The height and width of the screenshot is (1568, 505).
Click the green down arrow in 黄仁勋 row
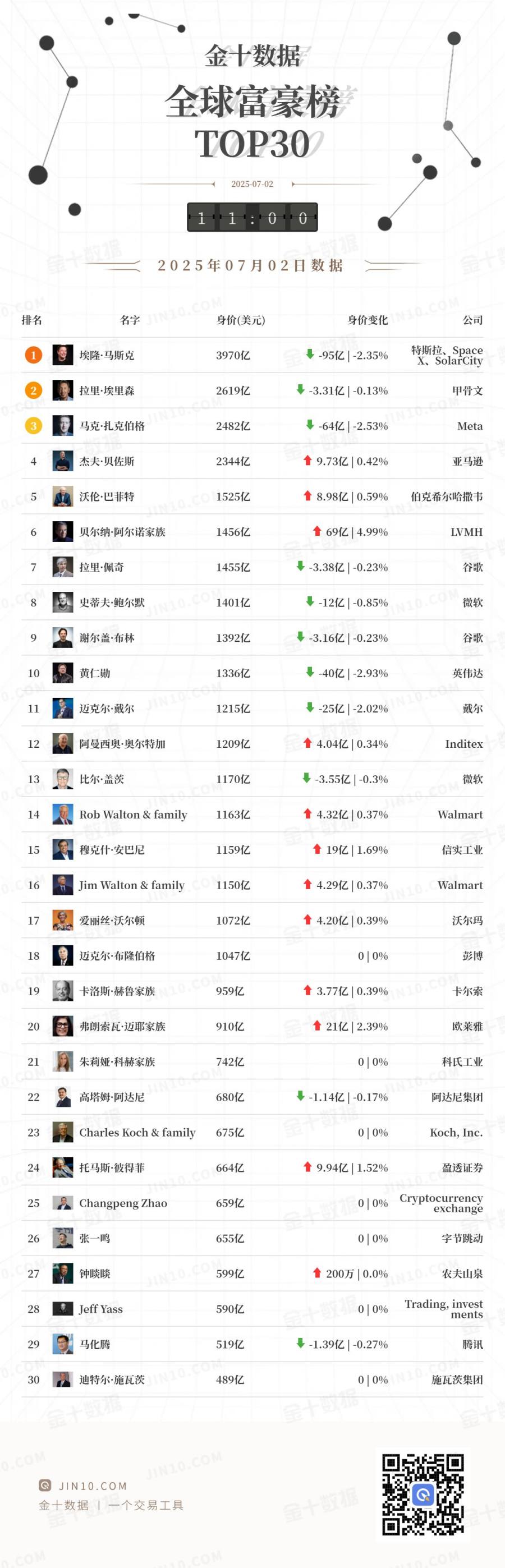pyautogui.click(x=310, y=672)
